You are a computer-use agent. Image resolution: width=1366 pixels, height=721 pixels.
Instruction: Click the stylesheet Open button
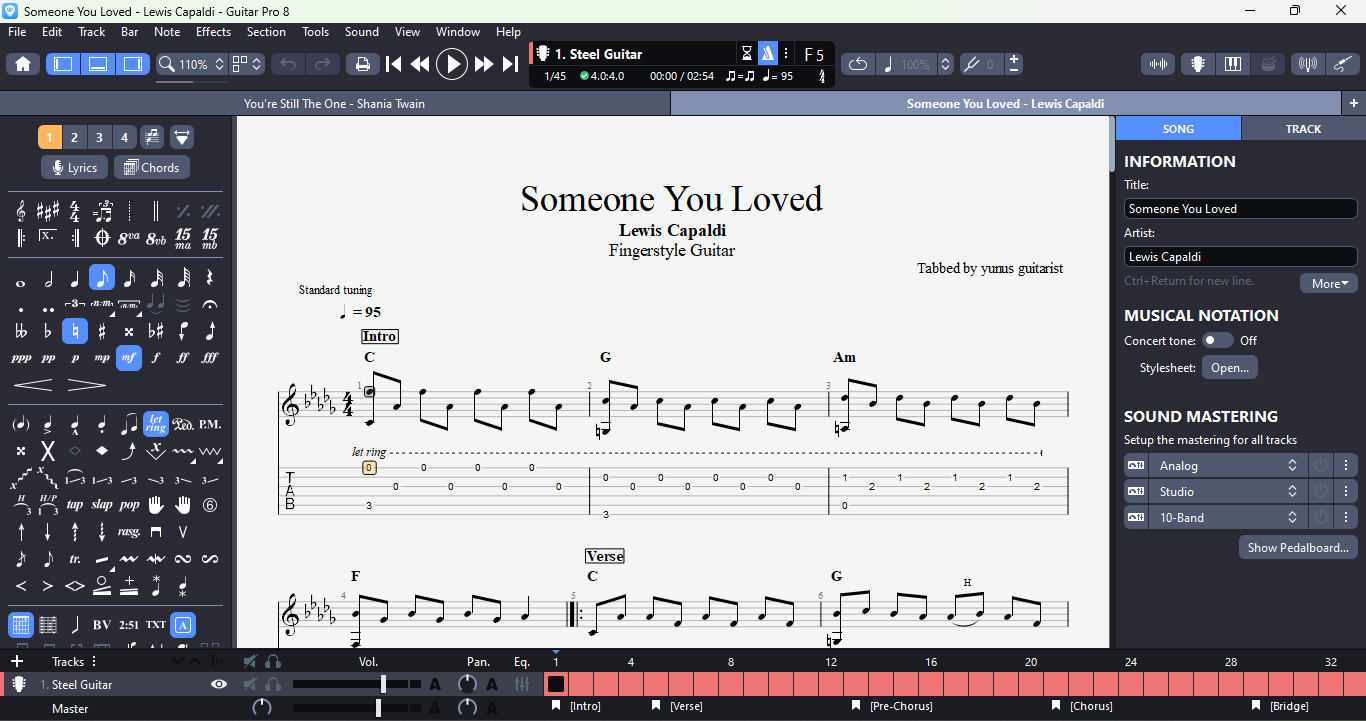1230,368
